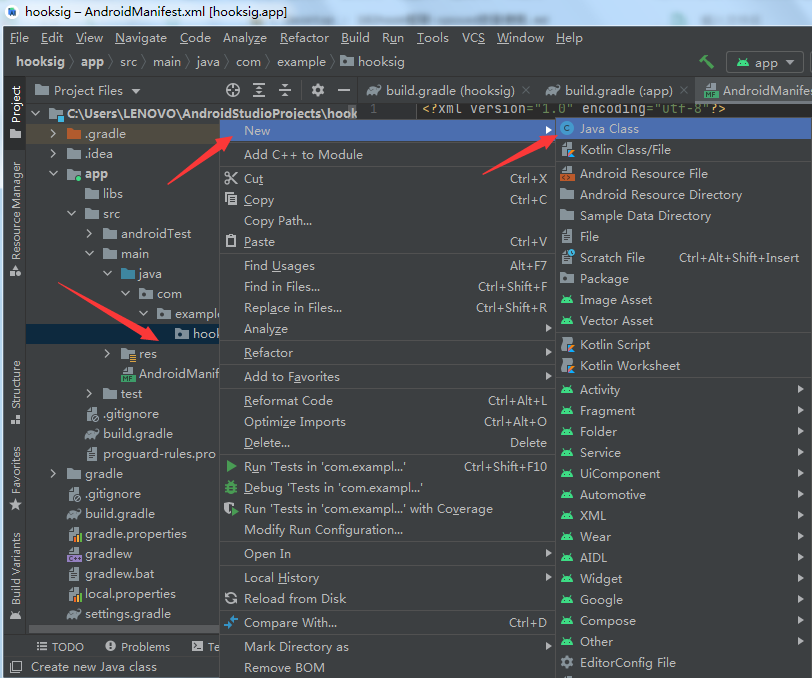Choose Java Class from New submenu
The image size is (812, 678).
(684, 128)
